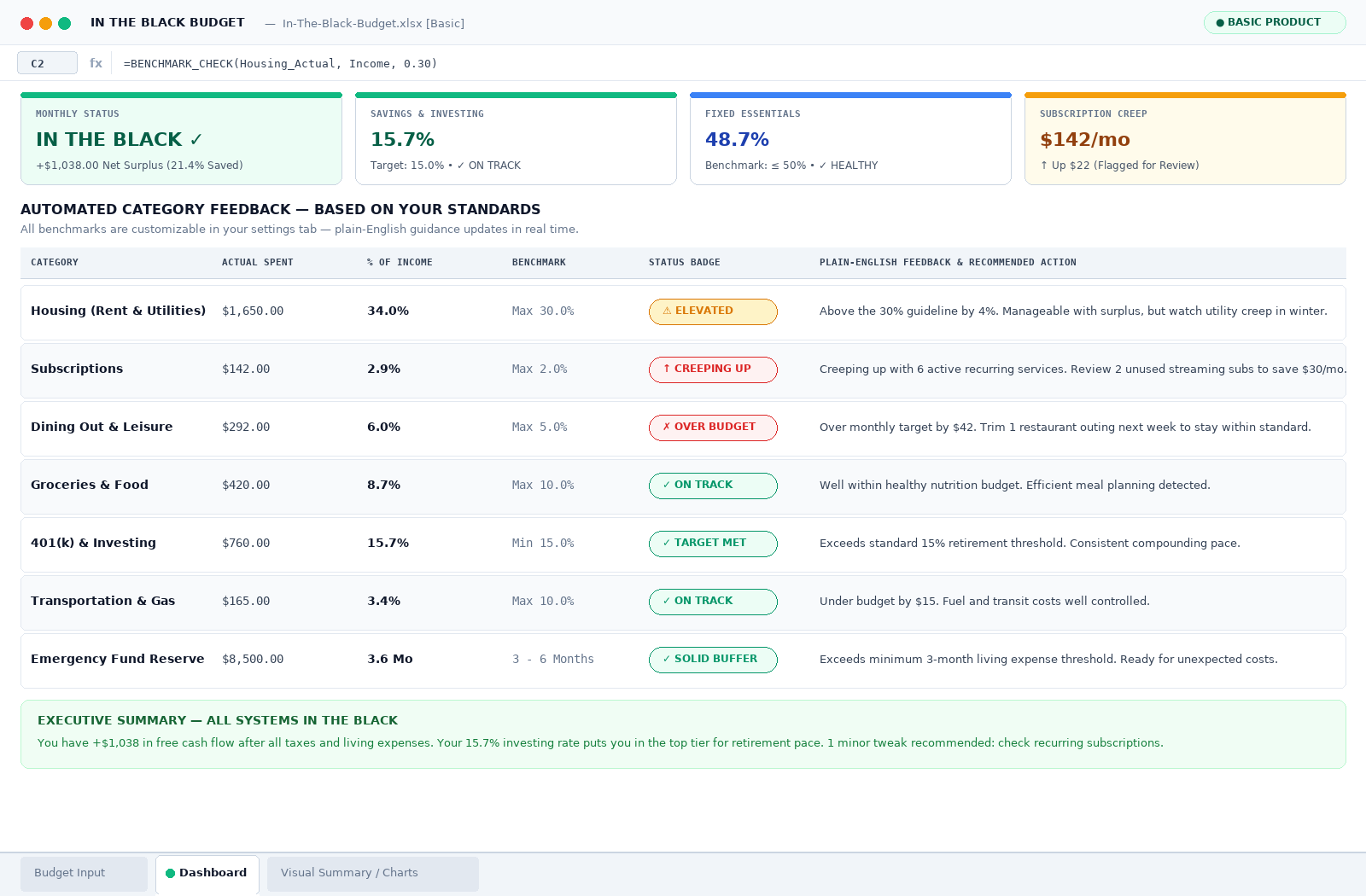
Task: Click the red window close dot
Action: click(x=26, y=23)
